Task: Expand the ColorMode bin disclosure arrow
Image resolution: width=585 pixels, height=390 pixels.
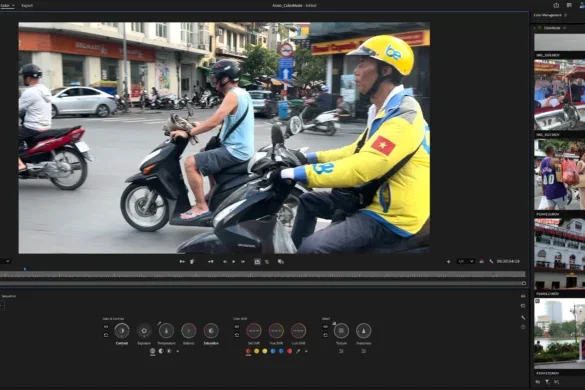Action: pos(535,28)
